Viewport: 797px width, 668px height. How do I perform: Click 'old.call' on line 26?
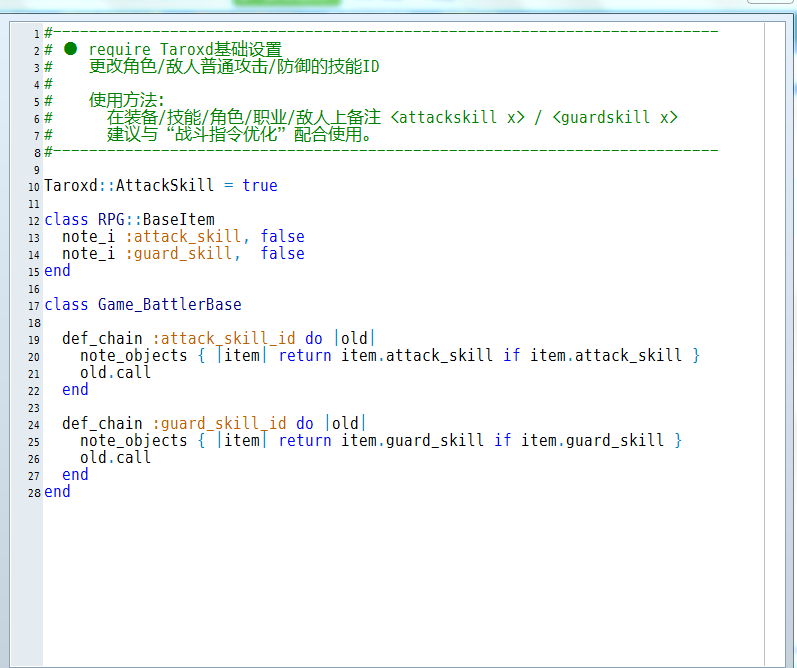[115, 458]
